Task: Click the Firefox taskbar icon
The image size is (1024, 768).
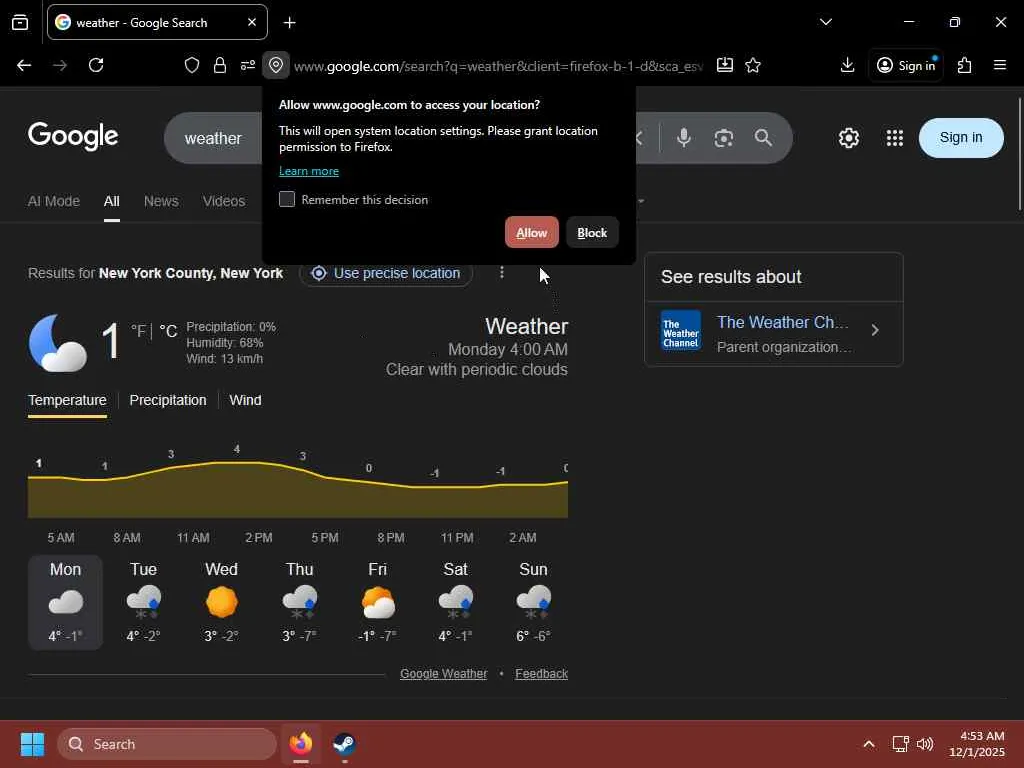Action: coord(301,743)
